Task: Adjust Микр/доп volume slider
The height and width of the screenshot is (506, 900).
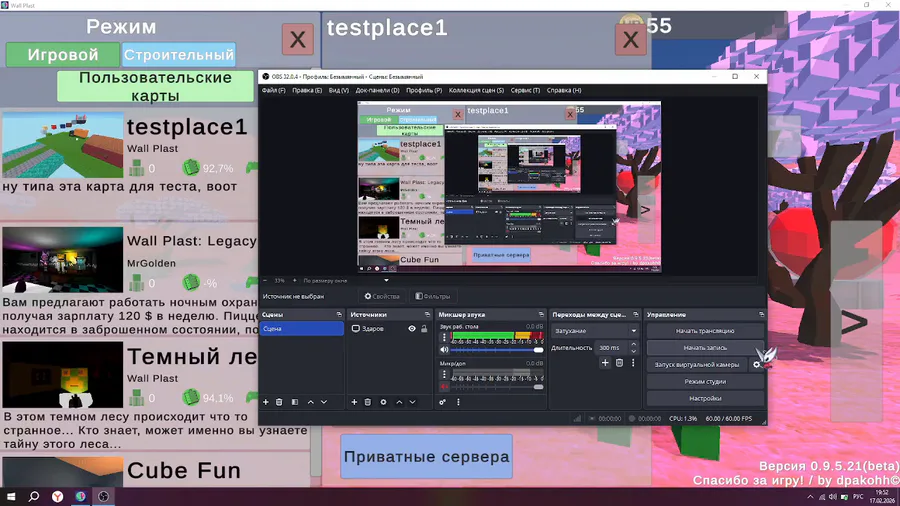Action: click(497, 387)
